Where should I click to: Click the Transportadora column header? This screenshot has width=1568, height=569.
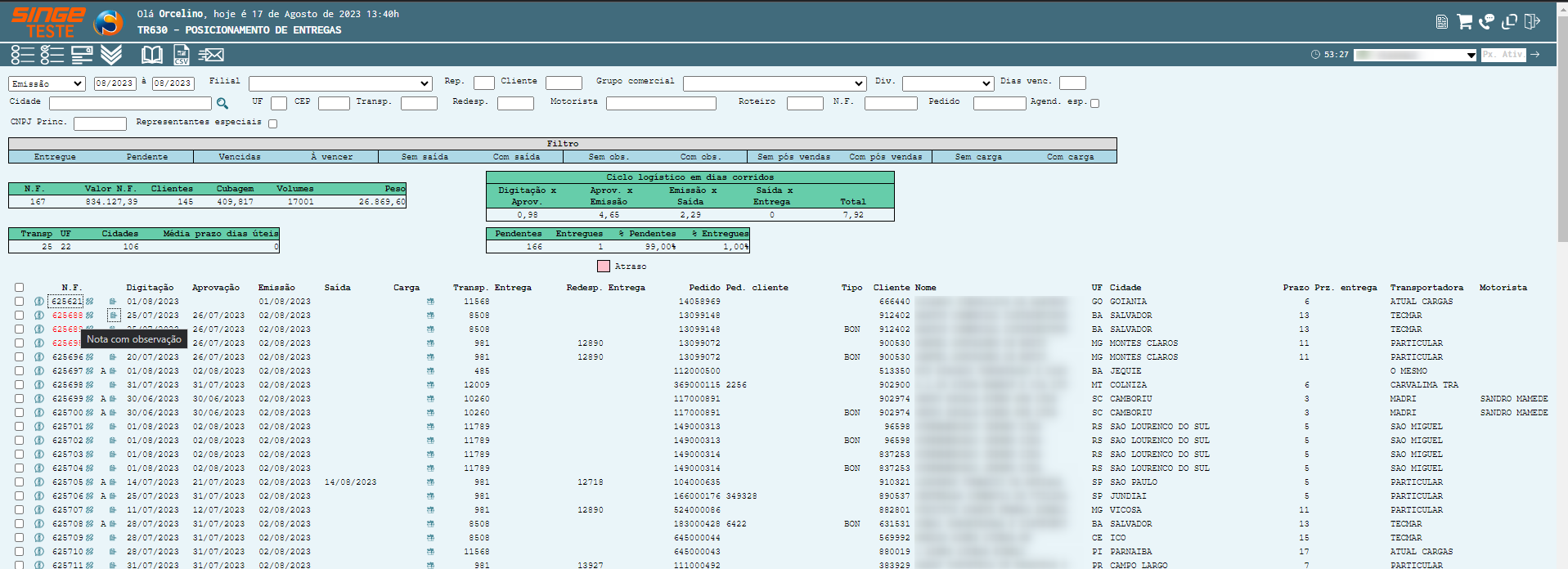(x=1426, y=288)
